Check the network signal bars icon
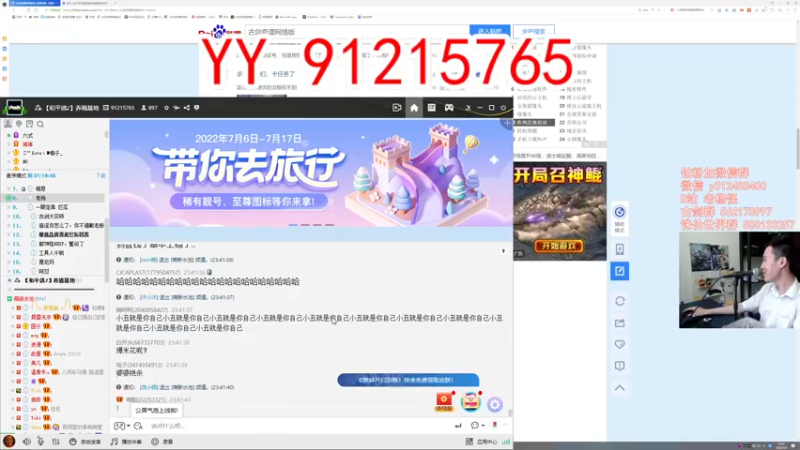 click(506, 441)
